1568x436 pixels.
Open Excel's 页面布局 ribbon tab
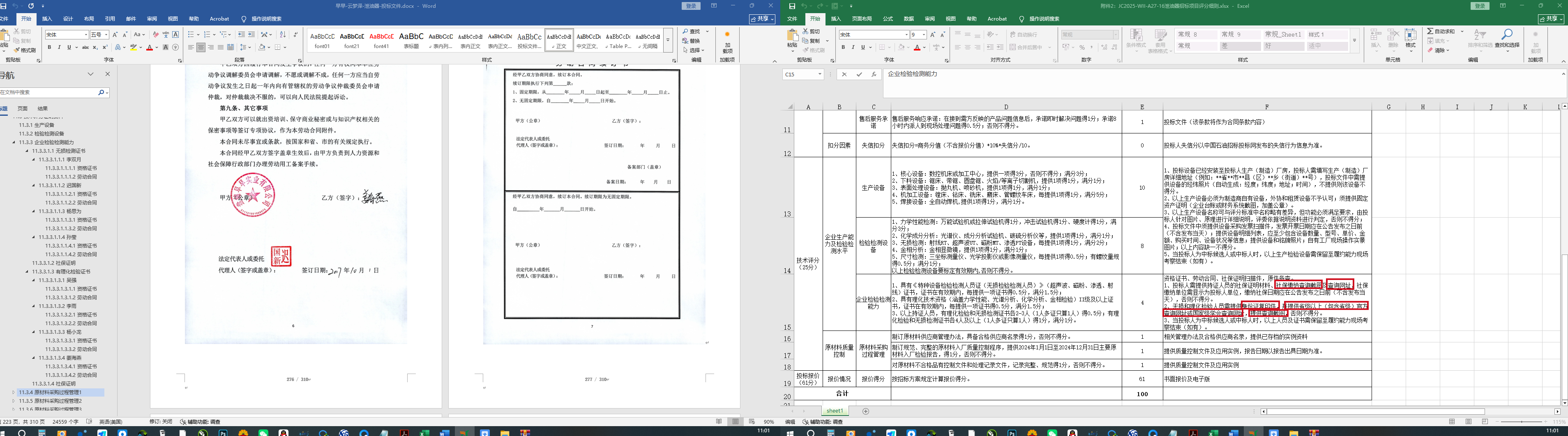862,19
